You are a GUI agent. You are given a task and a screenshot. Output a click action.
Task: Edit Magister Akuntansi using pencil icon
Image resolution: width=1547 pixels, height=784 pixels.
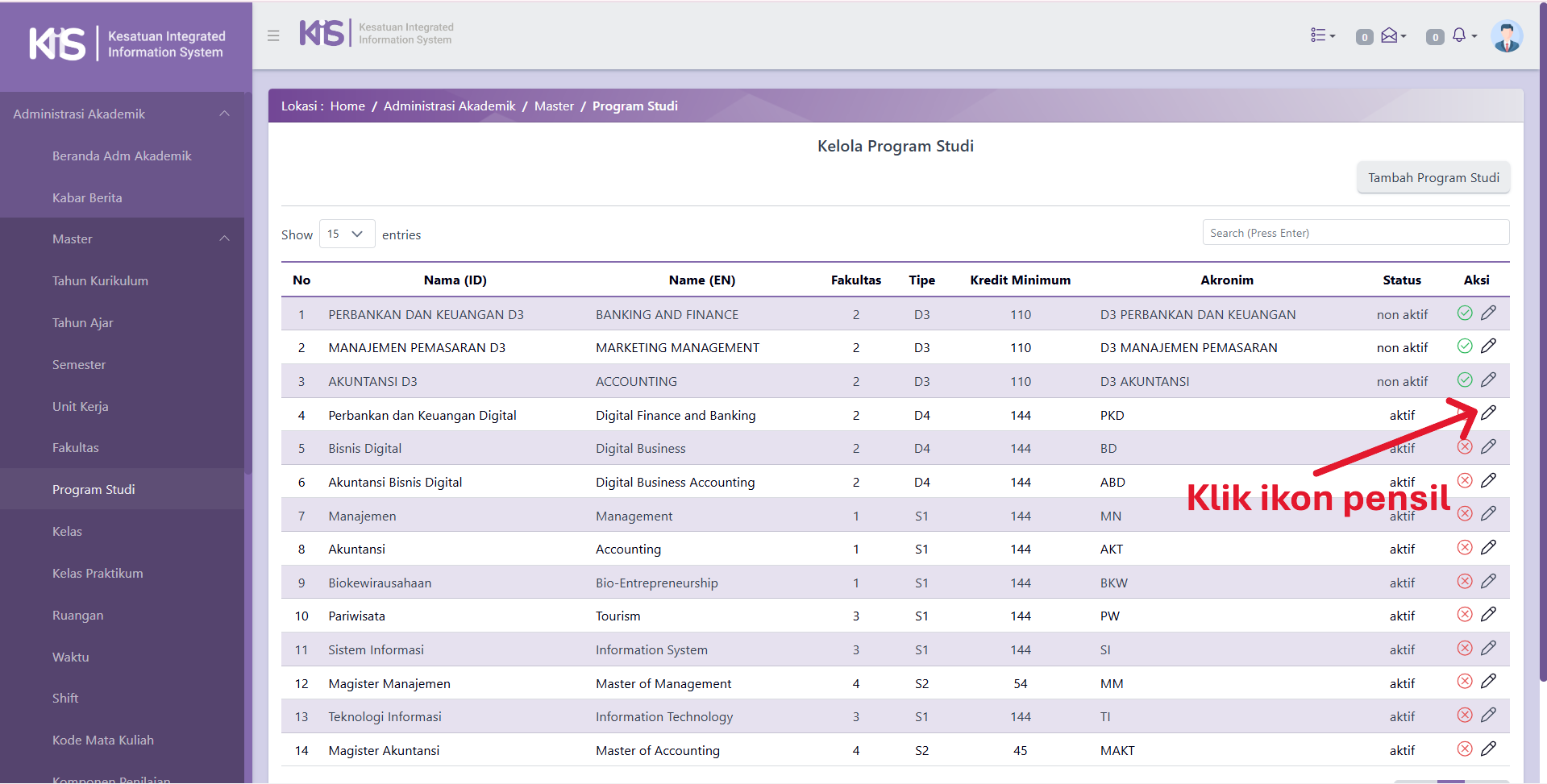point(1488,749)
